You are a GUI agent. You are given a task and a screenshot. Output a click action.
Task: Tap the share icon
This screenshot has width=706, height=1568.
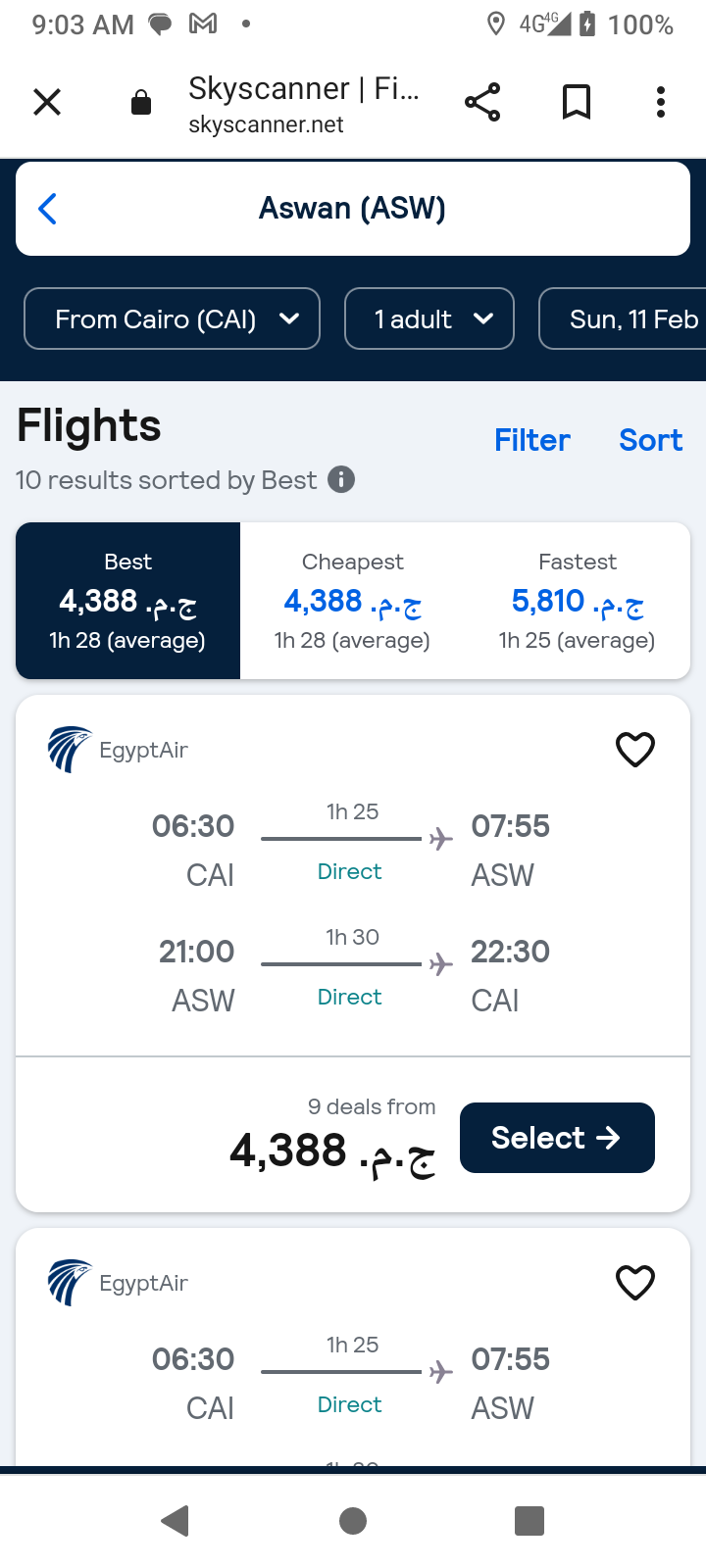point(481,102)
